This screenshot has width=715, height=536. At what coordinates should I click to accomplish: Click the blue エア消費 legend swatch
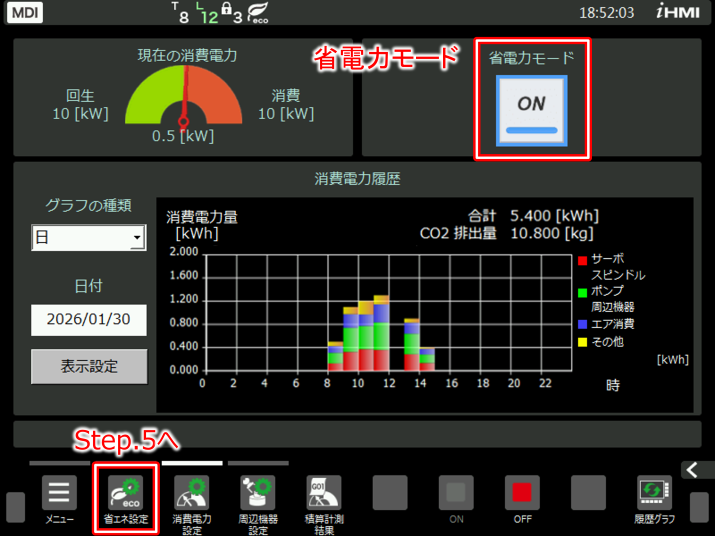582,324
